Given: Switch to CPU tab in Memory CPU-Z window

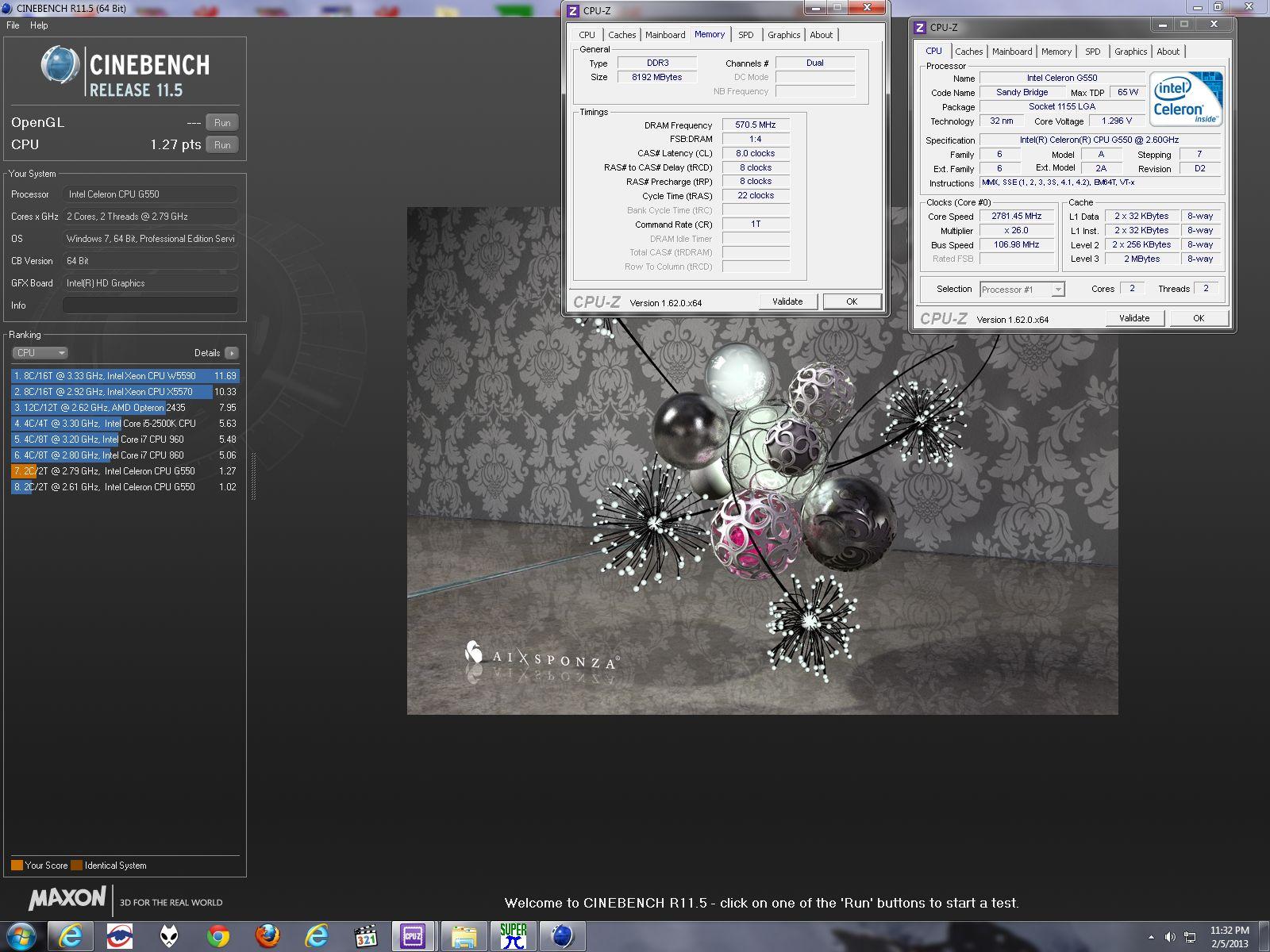Looking at the screenshot, I should [587, 35].
